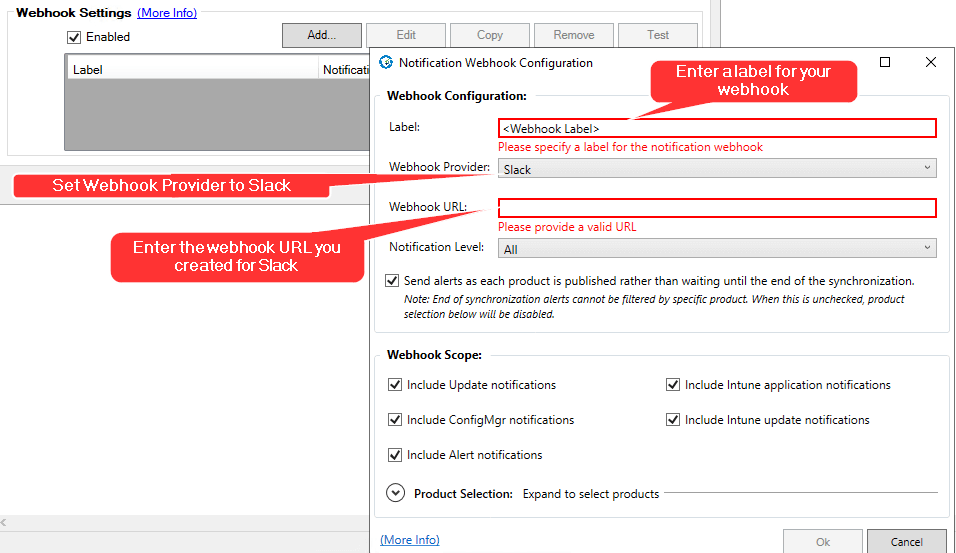Click the Webhook URL input field
This screenshot has width=956, height=553.
click(717, 208)
